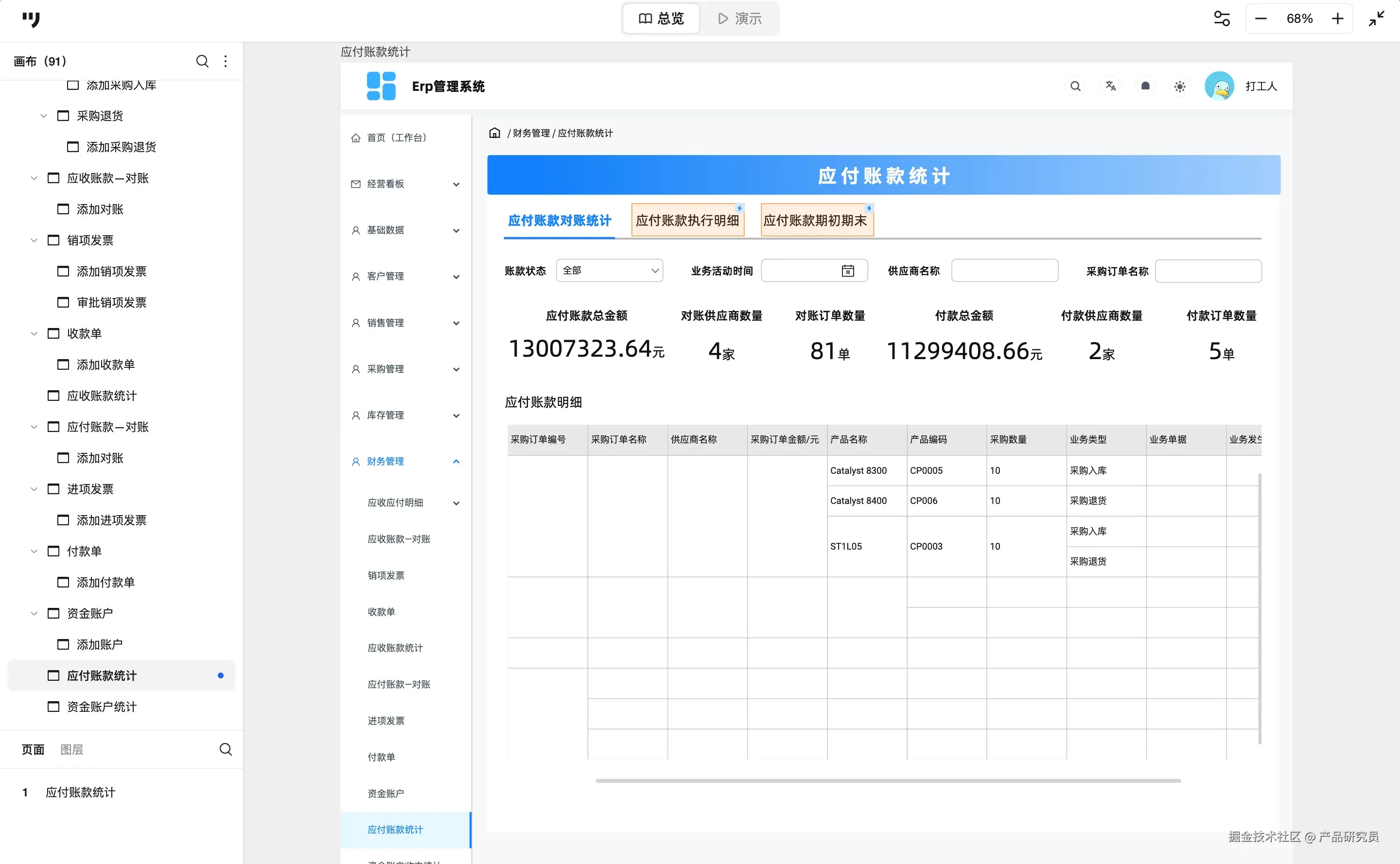Zoom in with the plus button
Viewport: 1400px width, 864px height.
(1337, 19)
